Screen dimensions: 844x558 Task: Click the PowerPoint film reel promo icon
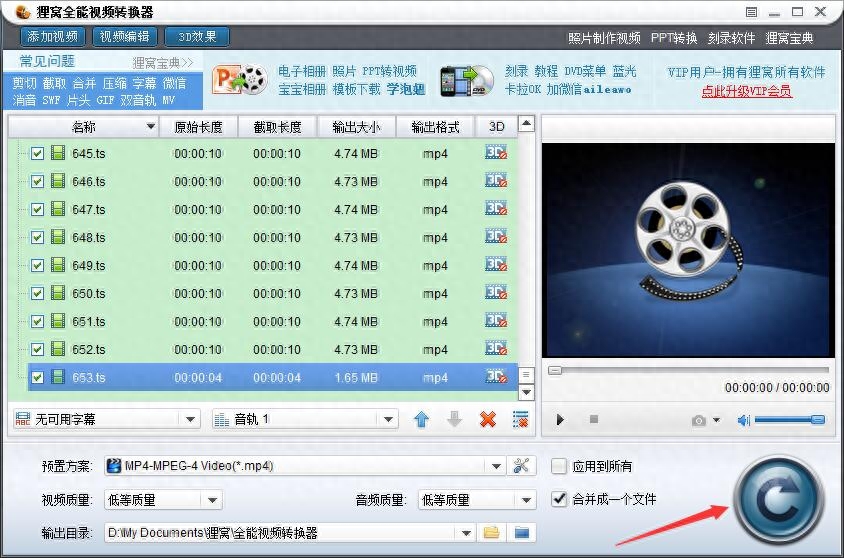[240, 80]
